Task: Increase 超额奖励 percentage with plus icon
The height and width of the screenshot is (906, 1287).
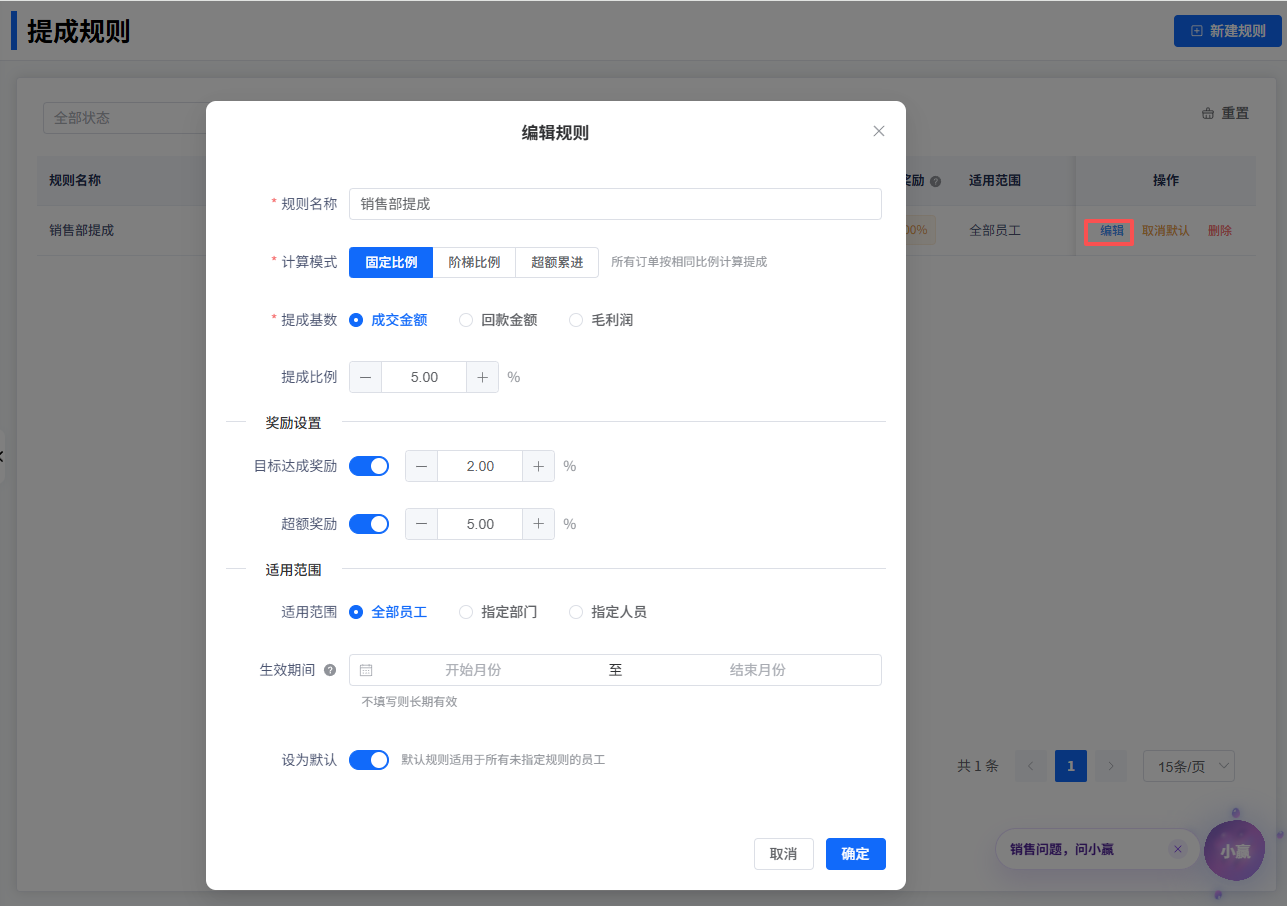Action: (538, 524)
